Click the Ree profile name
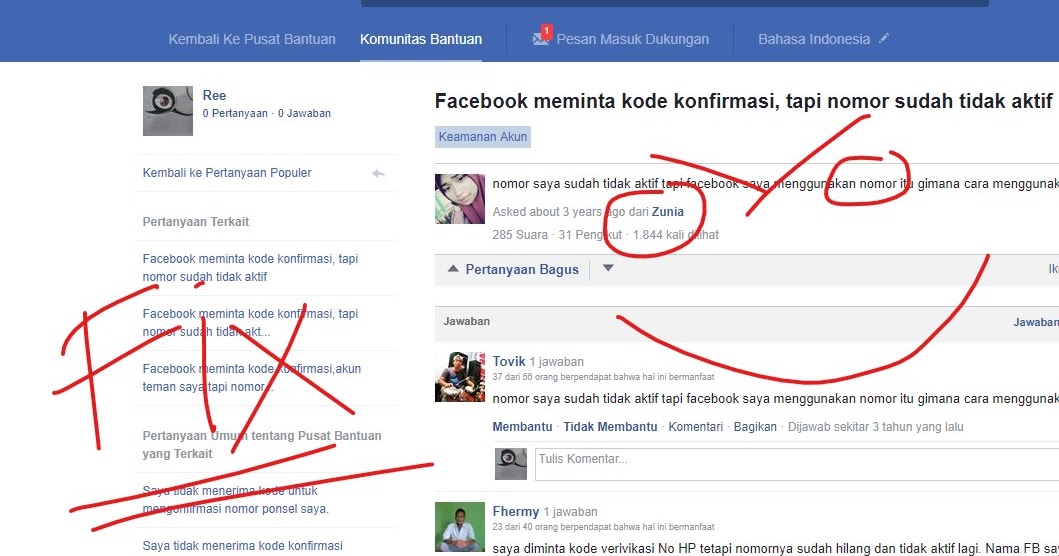This screenshot has height=556, width=1059. 214,95
